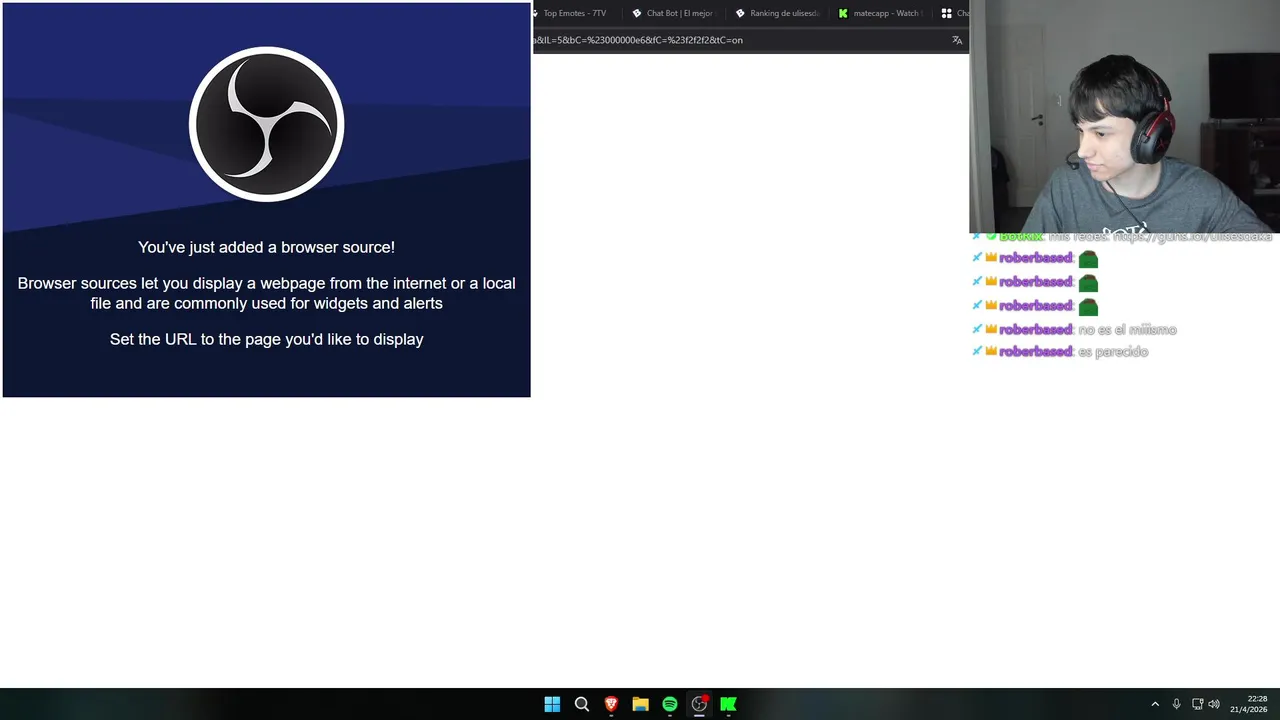Open taskbar Search magnifier
Screen dimensions: 1280x720
pyautogui.click(x=581, y=704)
